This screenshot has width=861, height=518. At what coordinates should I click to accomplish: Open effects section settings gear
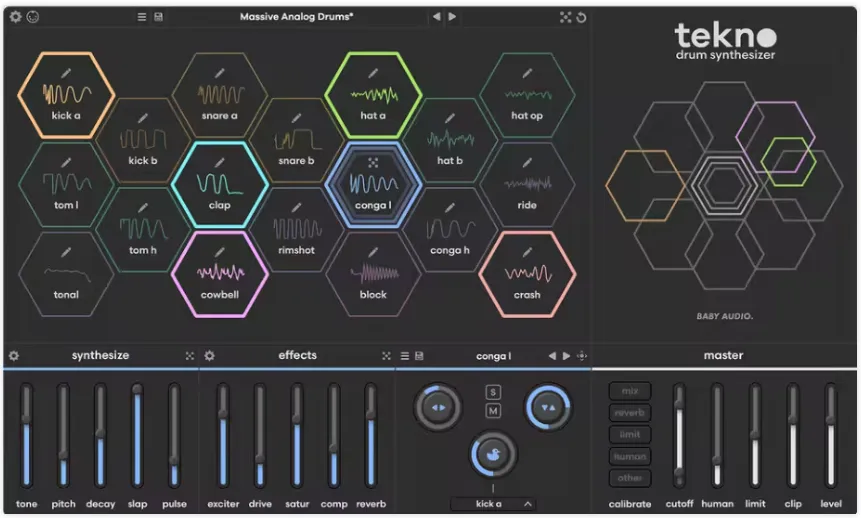(x=209, y=356)
